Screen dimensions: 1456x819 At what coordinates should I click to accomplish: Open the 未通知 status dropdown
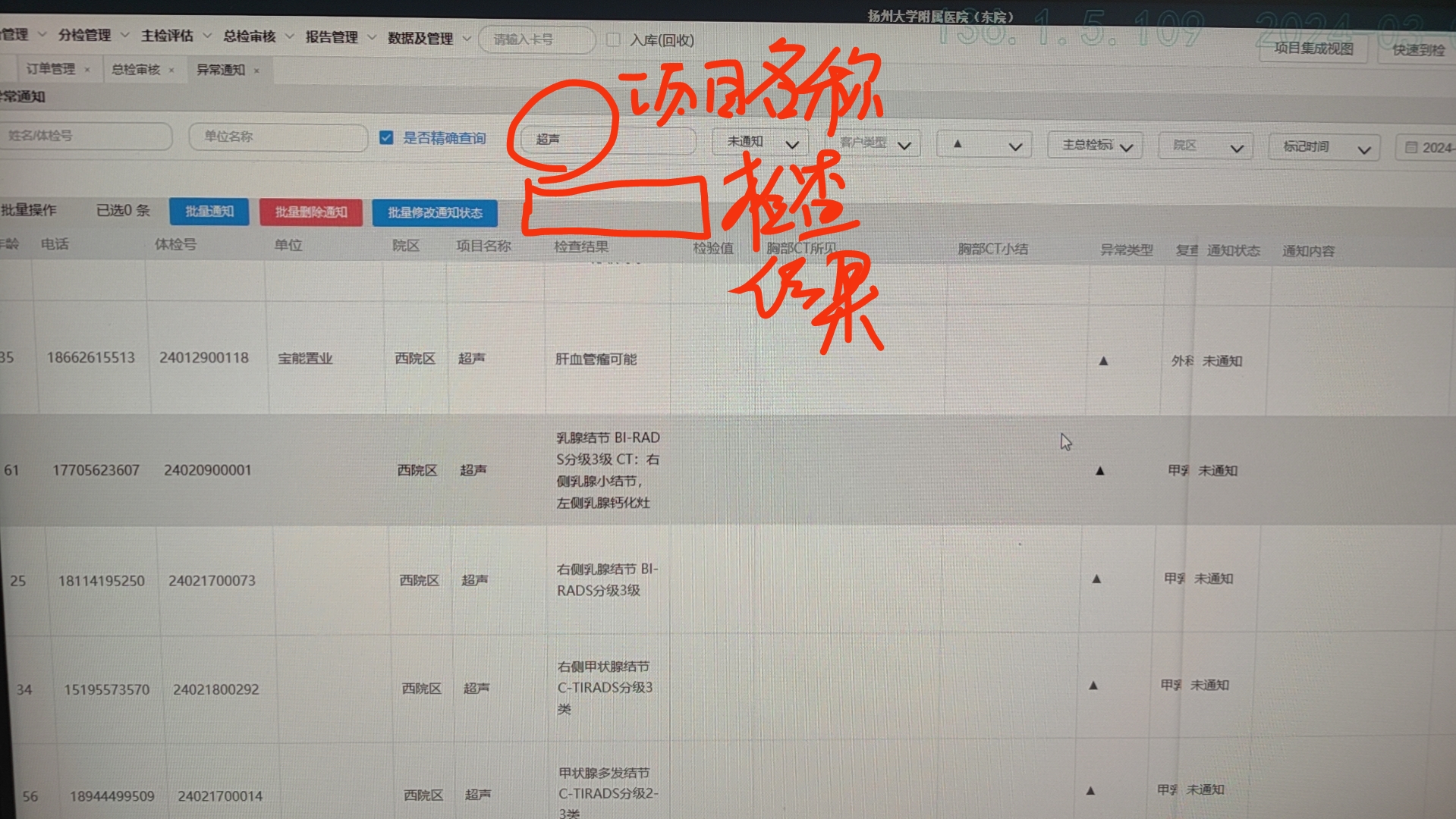tap(762, 142)
